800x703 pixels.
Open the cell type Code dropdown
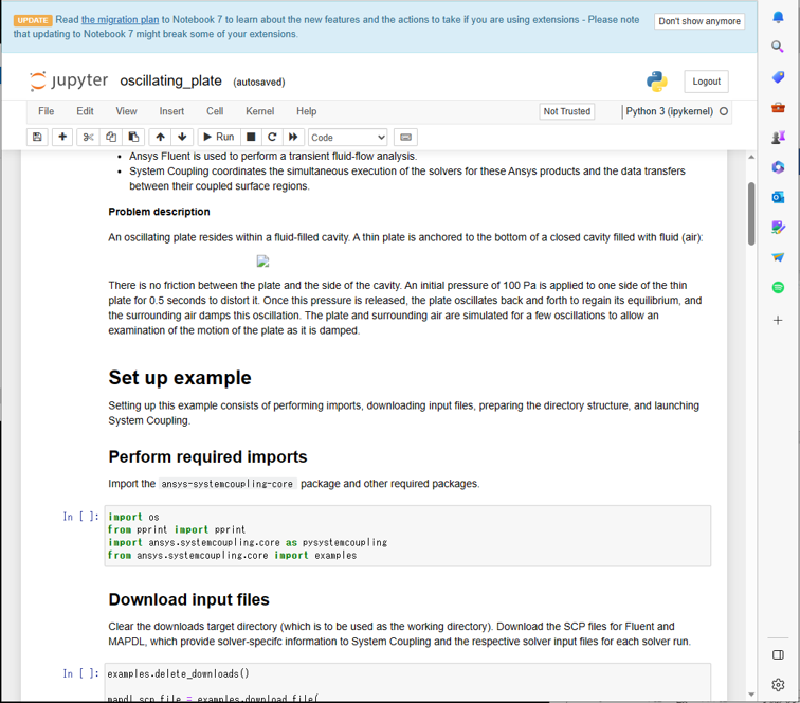coord(345,137)
